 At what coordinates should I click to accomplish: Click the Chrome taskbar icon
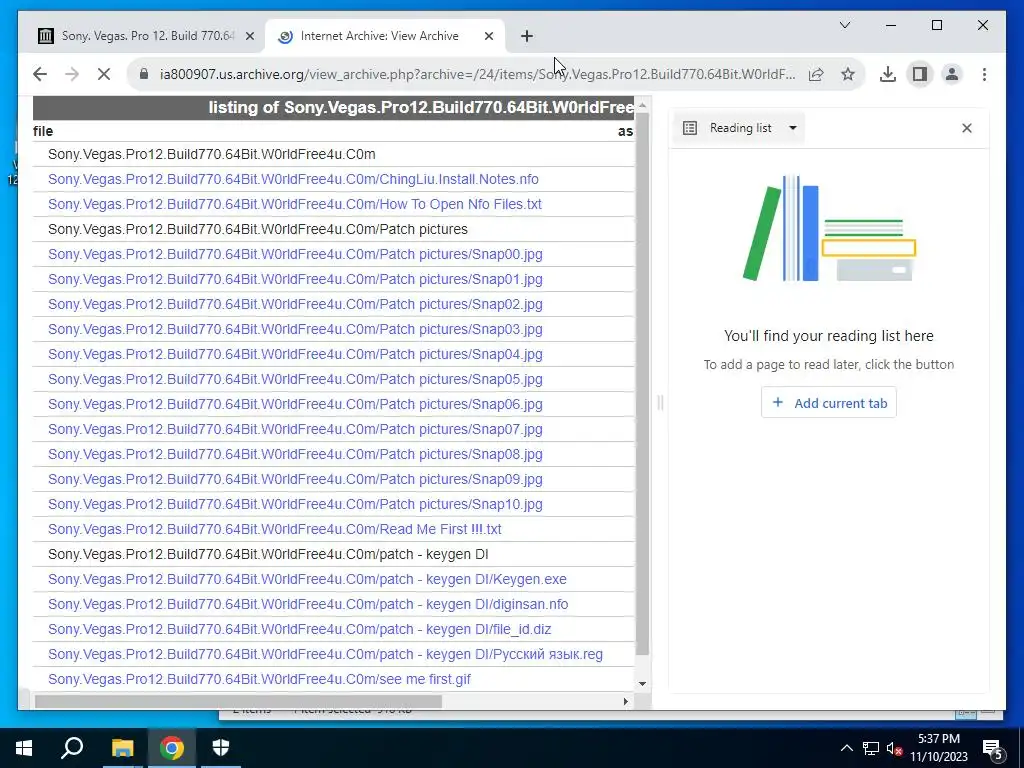point(172,748)
